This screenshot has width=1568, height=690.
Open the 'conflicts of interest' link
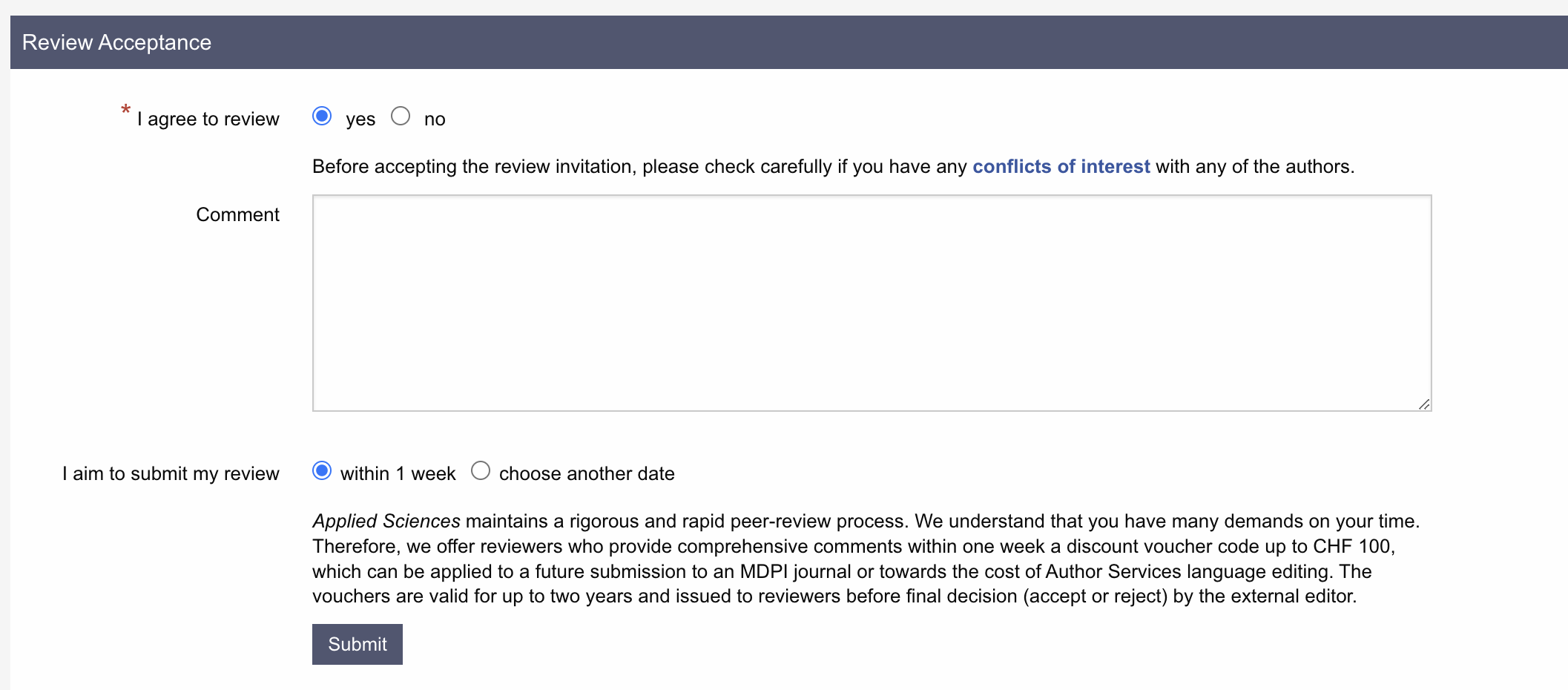(1061, 167)
